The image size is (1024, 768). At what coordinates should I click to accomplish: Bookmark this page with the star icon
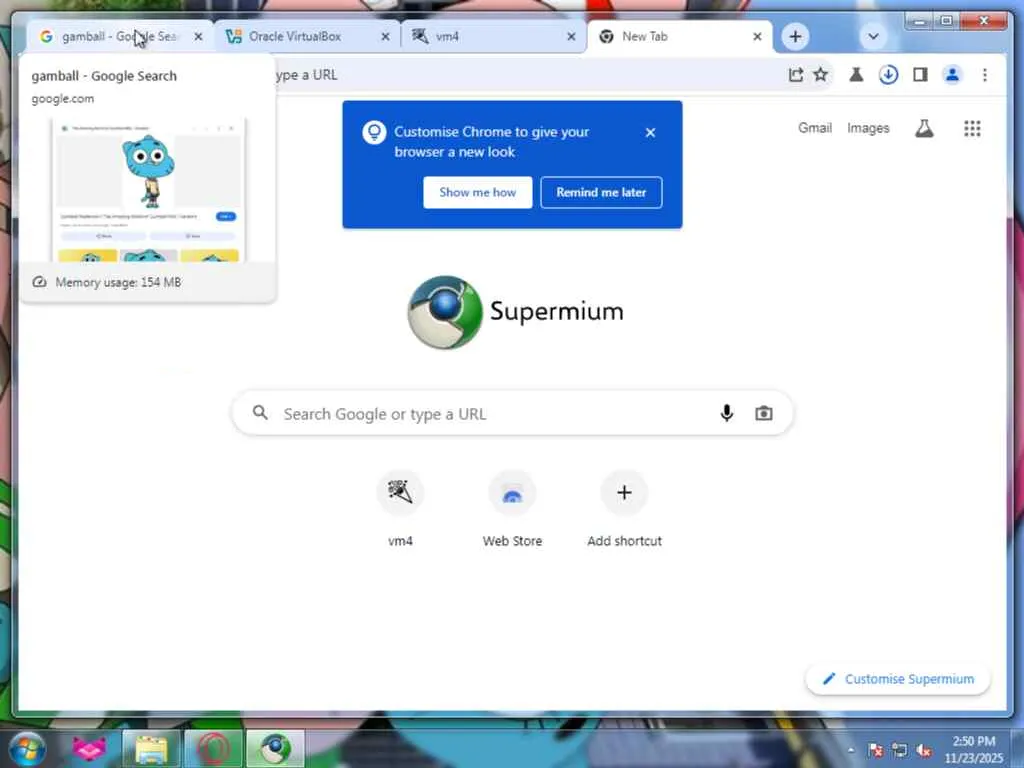pos(821,75)
